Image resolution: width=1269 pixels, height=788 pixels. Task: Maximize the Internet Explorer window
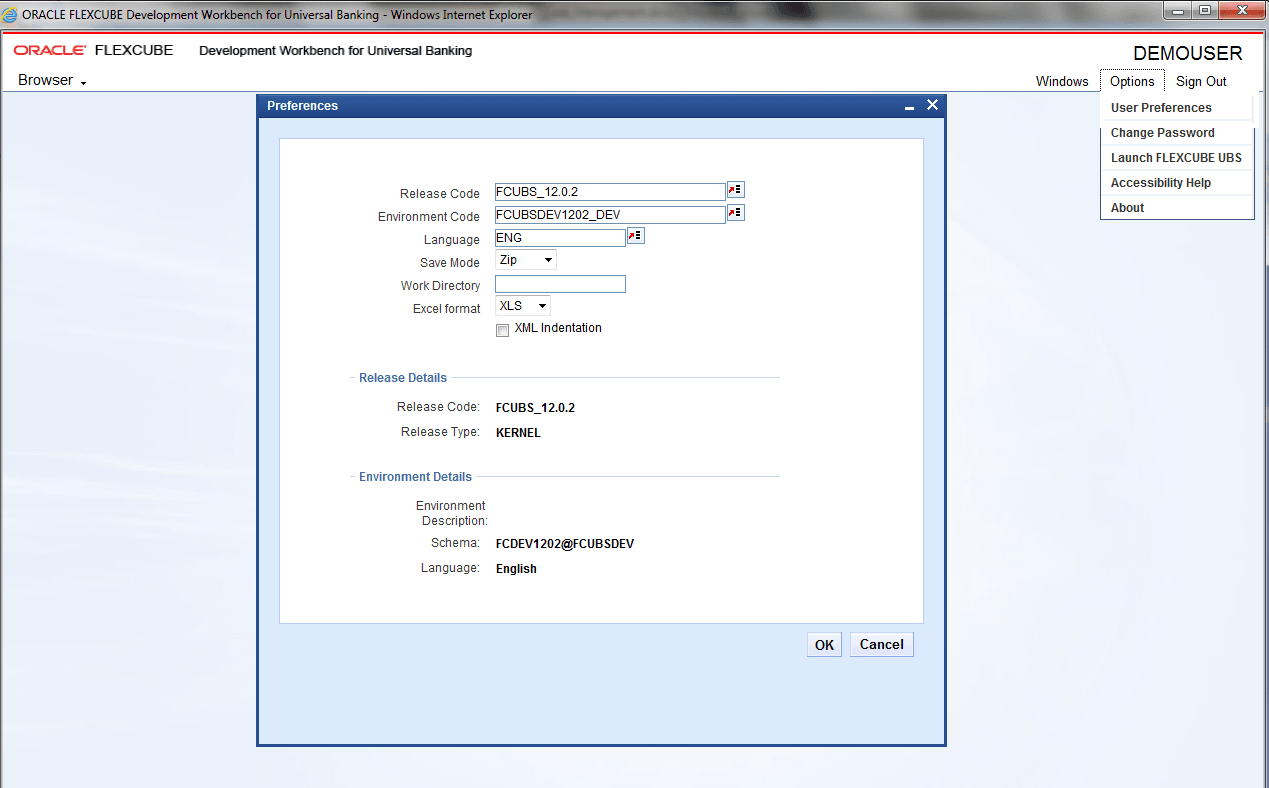(x=1205, y=11)
